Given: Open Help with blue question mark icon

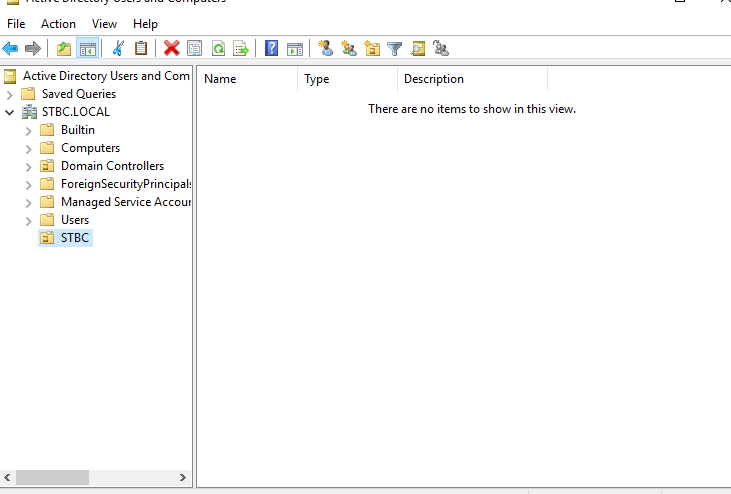Looking at the screenshot, I should pos(271,48).
